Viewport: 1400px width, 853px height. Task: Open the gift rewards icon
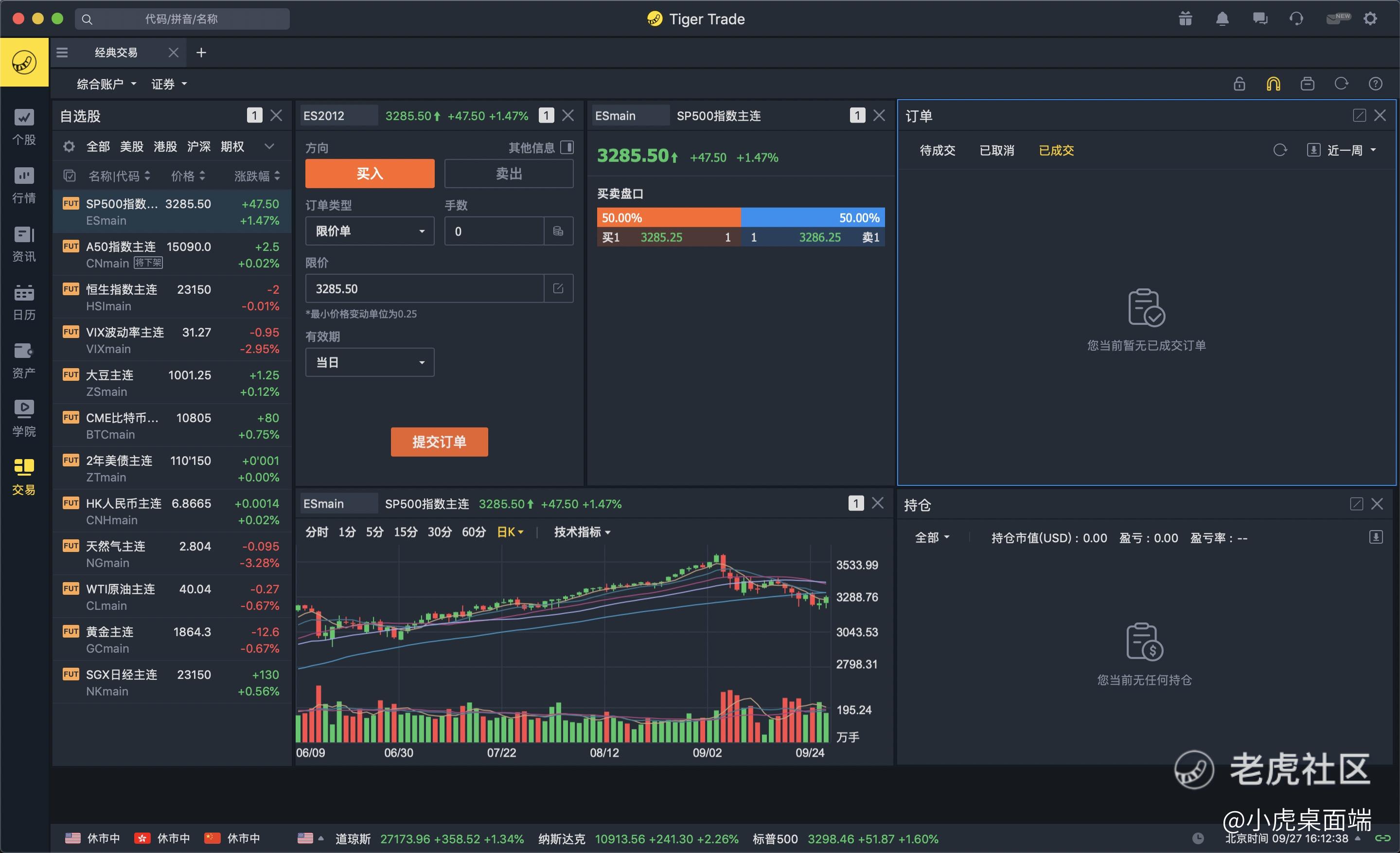point(1185,19)
